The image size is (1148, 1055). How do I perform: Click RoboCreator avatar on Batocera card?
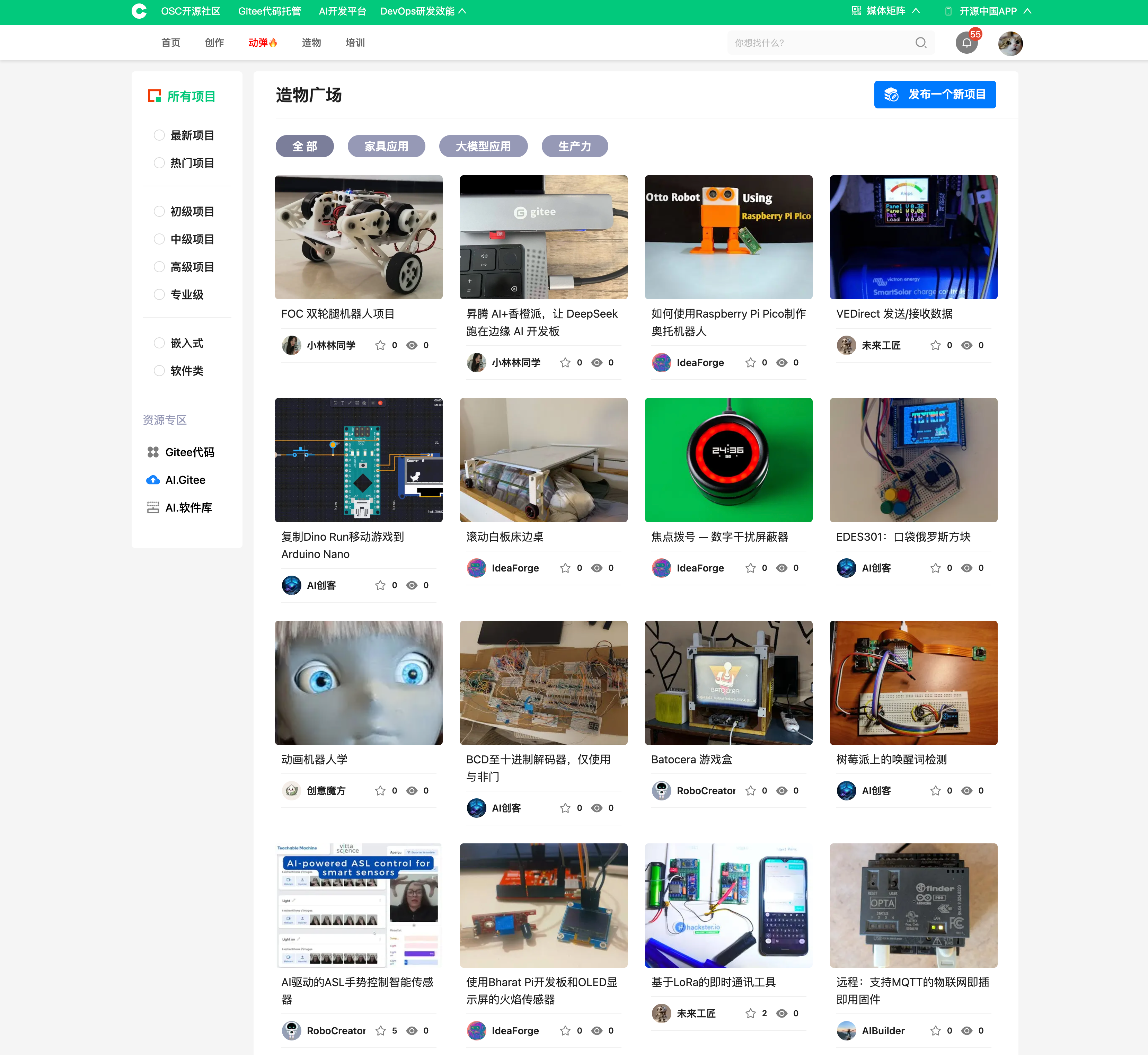(661, 791)
